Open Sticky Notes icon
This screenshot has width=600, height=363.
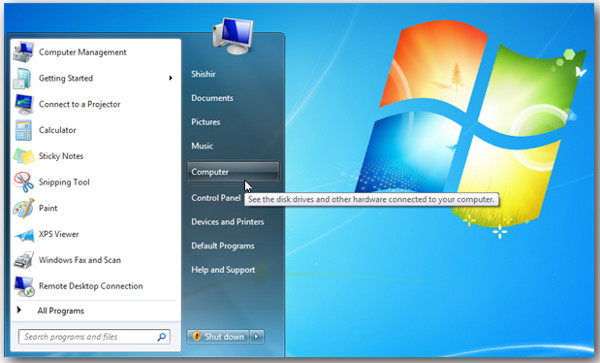23,156
